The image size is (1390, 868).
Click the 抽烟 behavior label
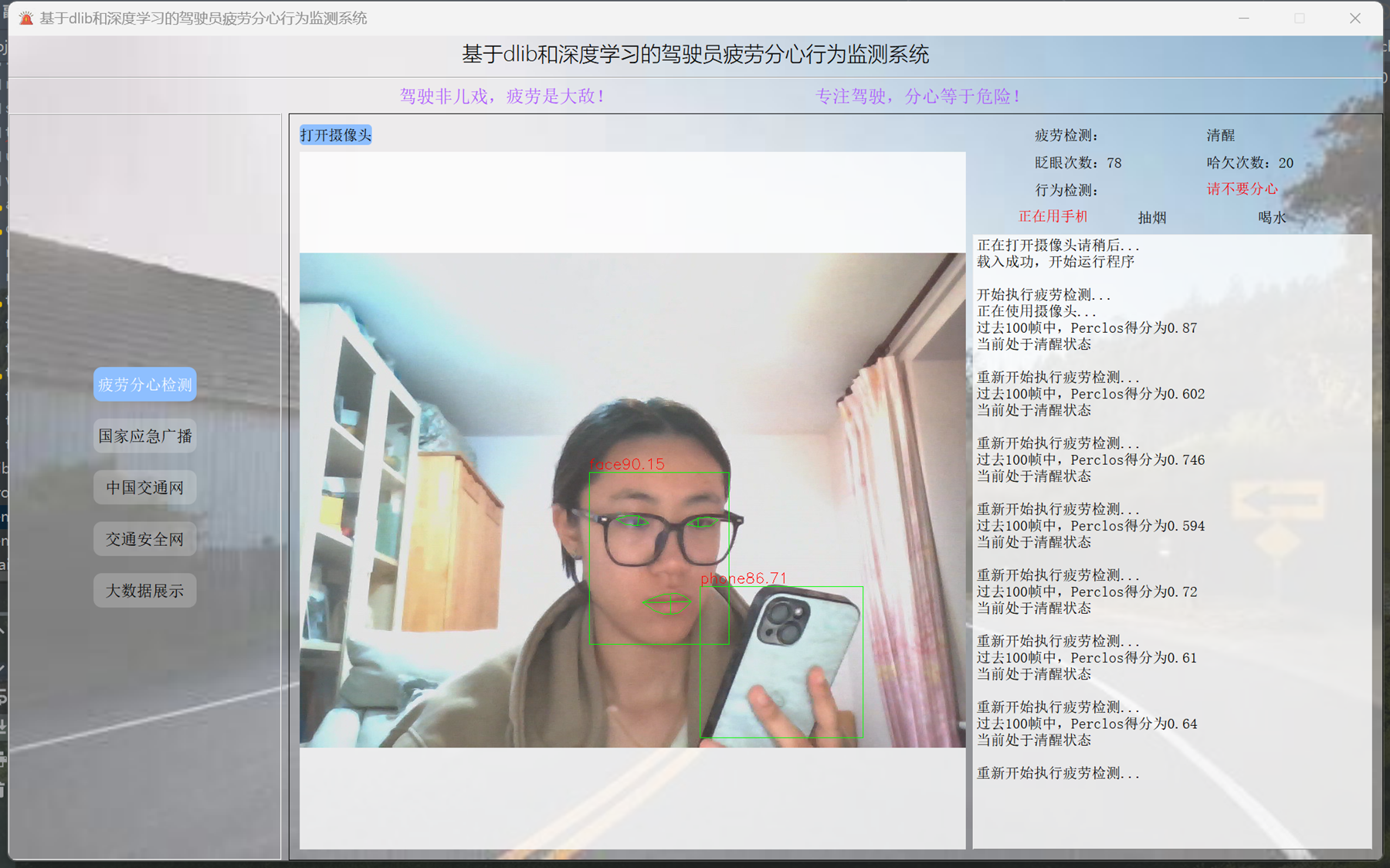coord(1152,218)
